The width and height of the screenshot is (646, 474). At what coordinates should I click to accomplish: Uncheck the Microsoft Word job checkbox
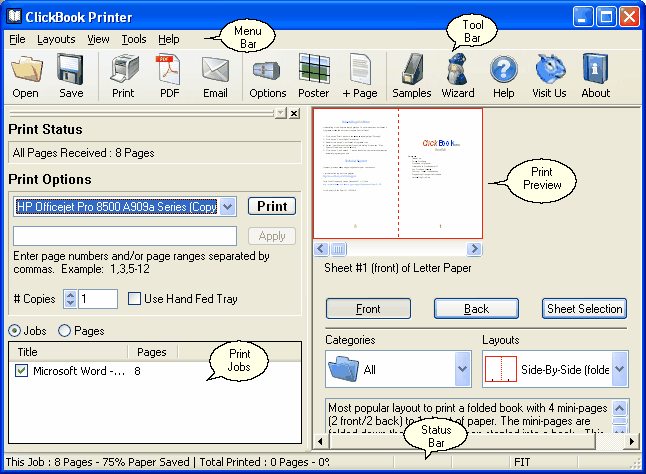[21, 371]
